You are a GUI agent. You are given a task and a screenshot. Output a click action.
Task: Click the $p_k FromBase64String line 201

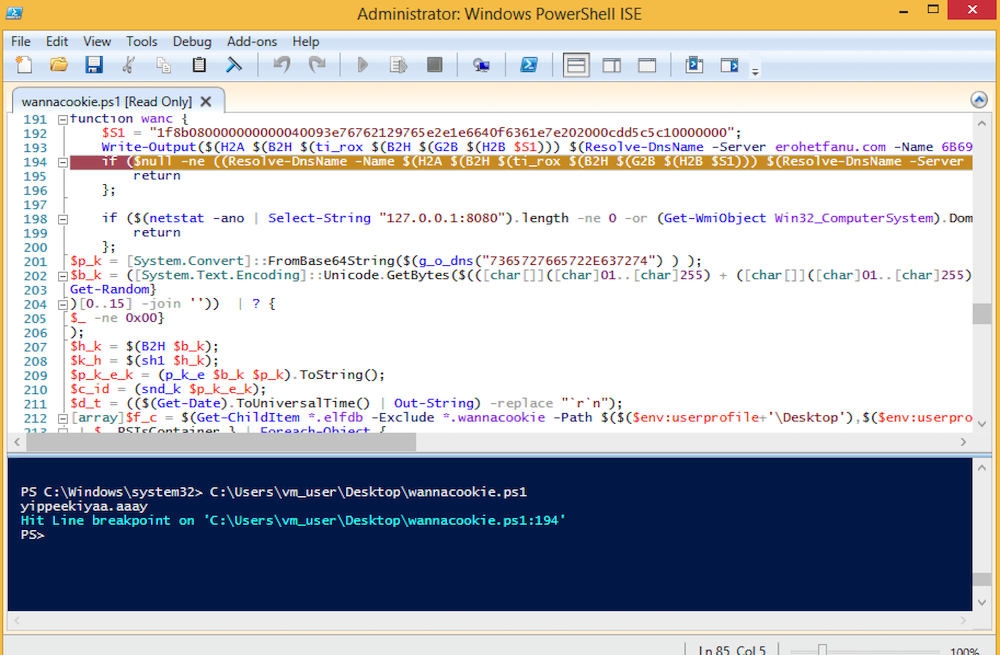386,261
